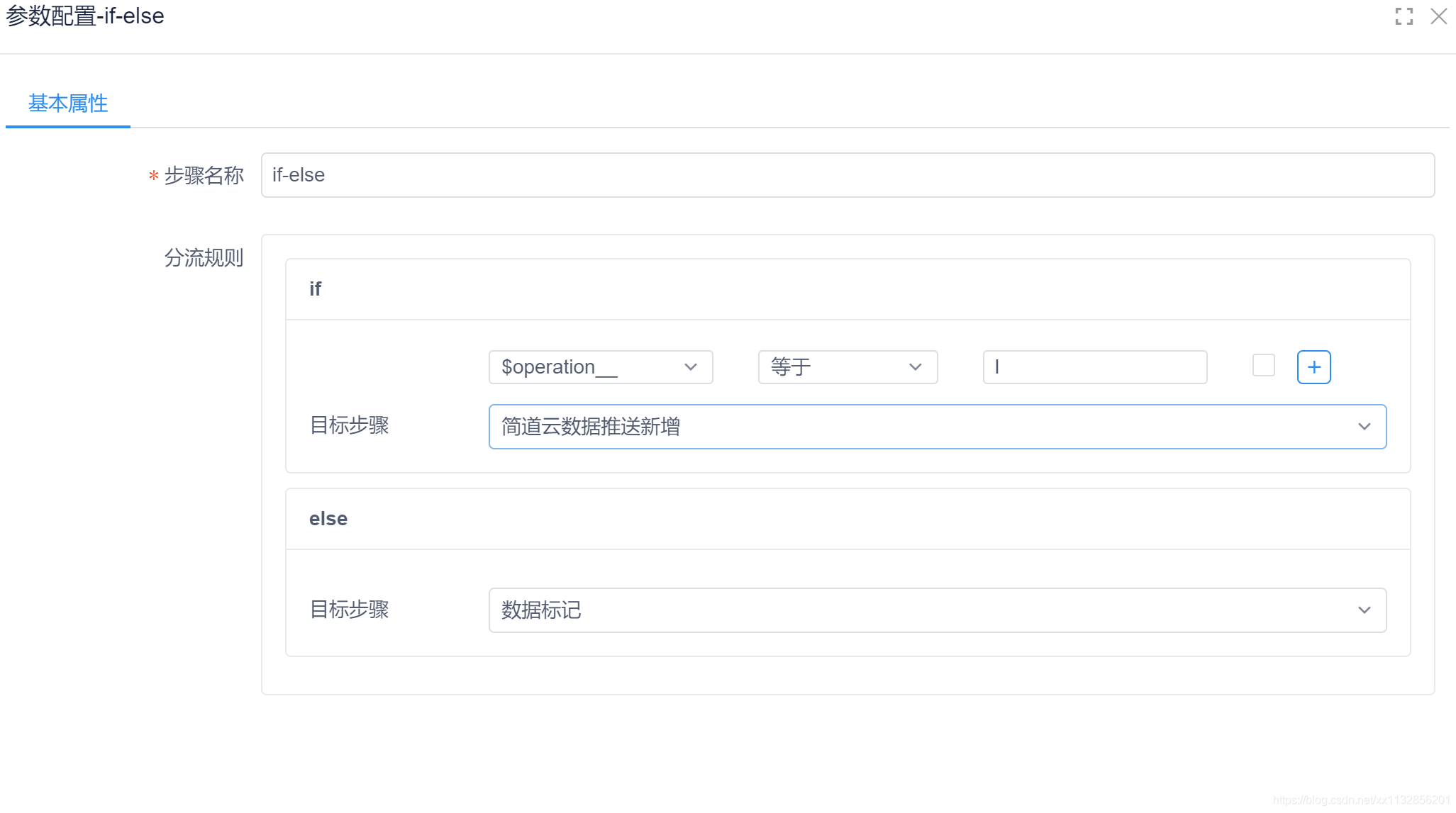Focus the 步骤名称 input containing if-else
This screenshot has height=813, width=1456.
click(848, 175)
